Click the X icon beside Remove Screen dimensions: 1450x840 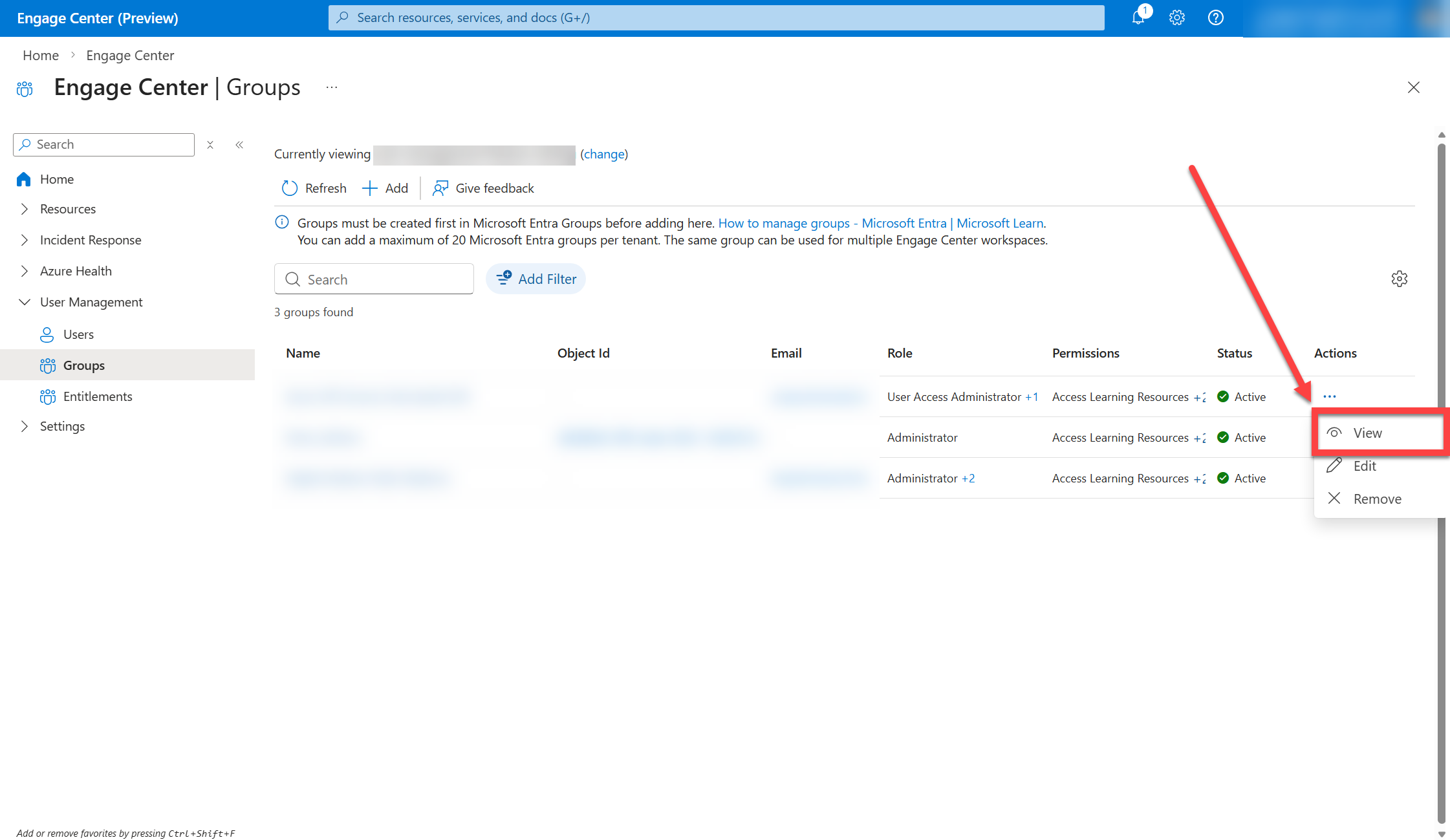coord(1334,499)
